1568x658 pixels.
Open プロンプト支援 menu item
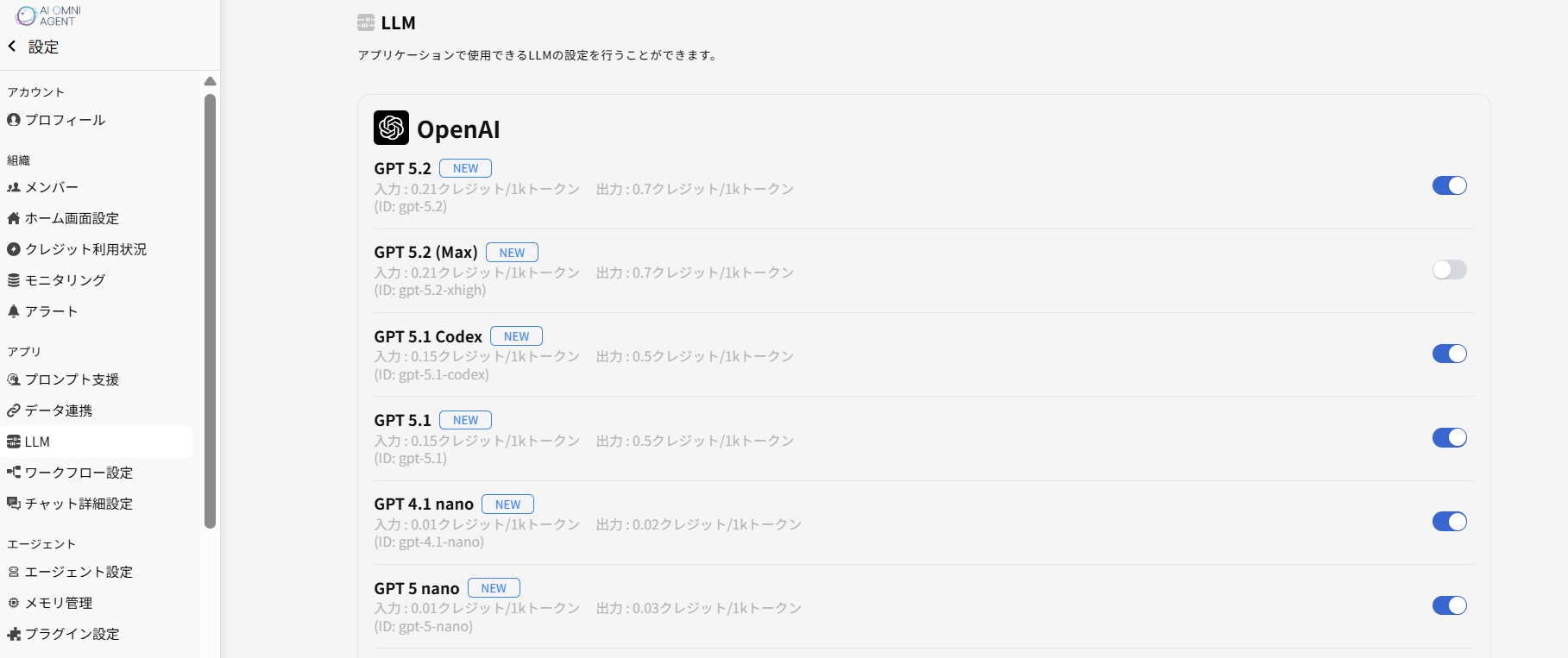(97, 379)
